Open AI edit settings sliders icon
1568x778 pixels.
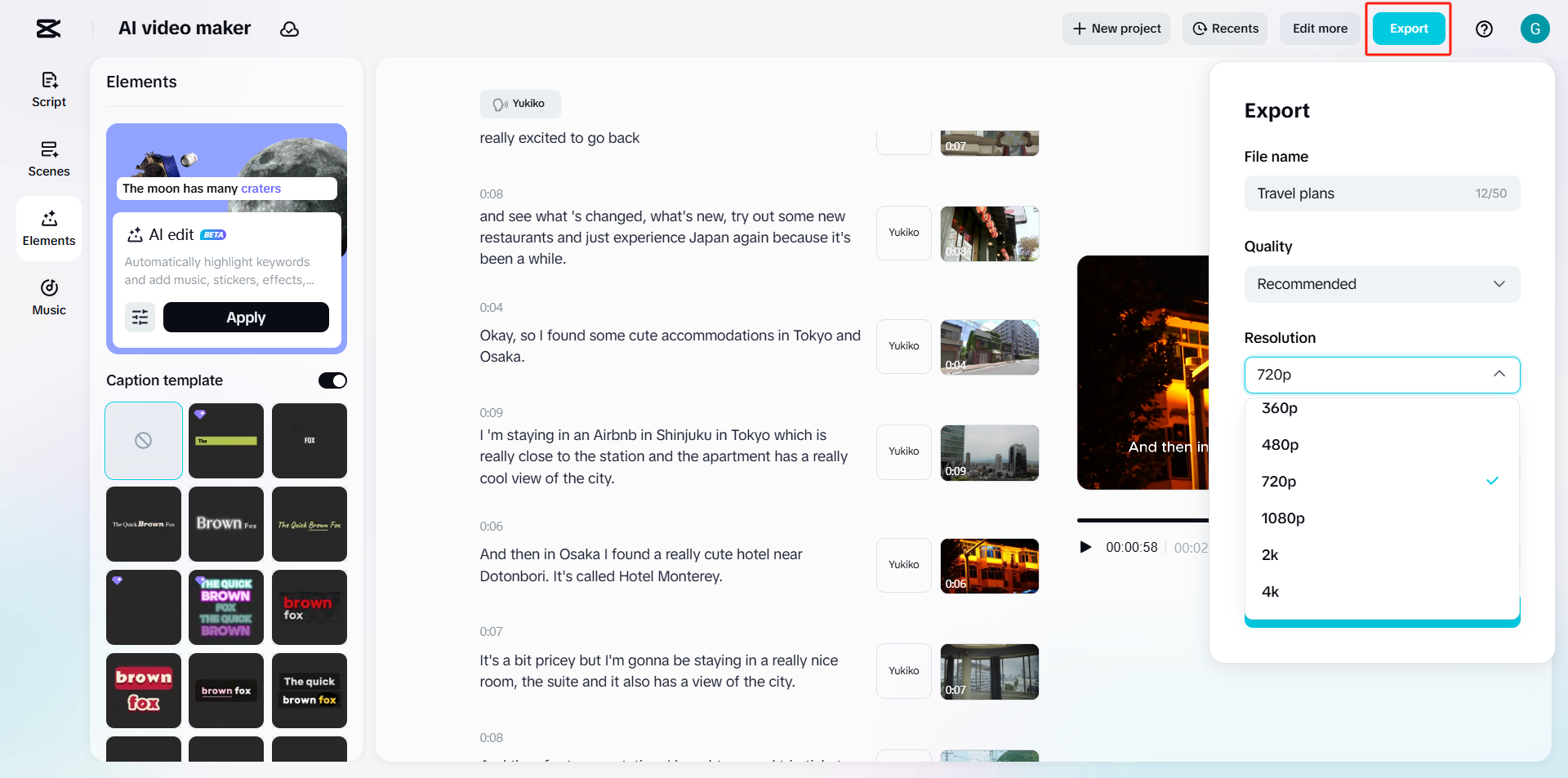pos(140,318)
